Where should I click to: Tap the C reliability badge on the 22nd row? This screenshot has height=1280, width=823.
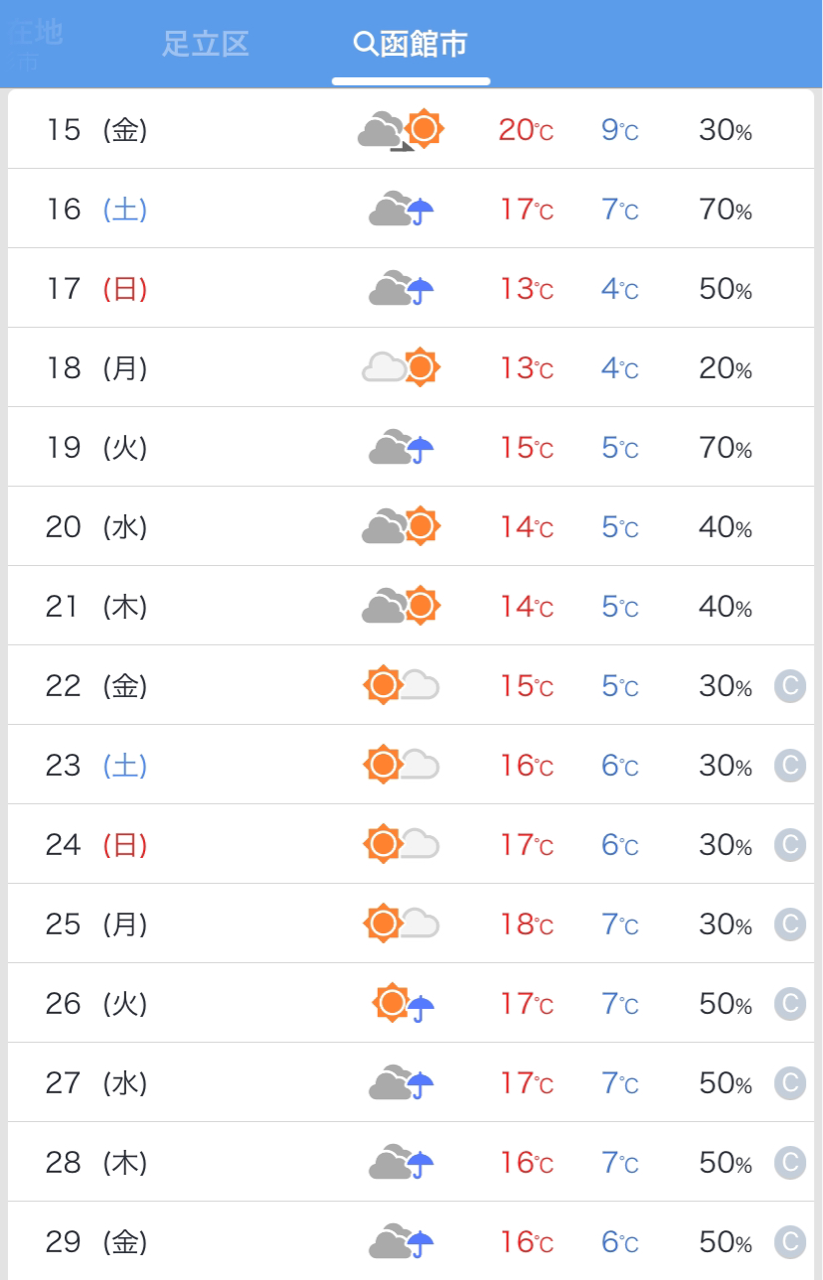790,686
